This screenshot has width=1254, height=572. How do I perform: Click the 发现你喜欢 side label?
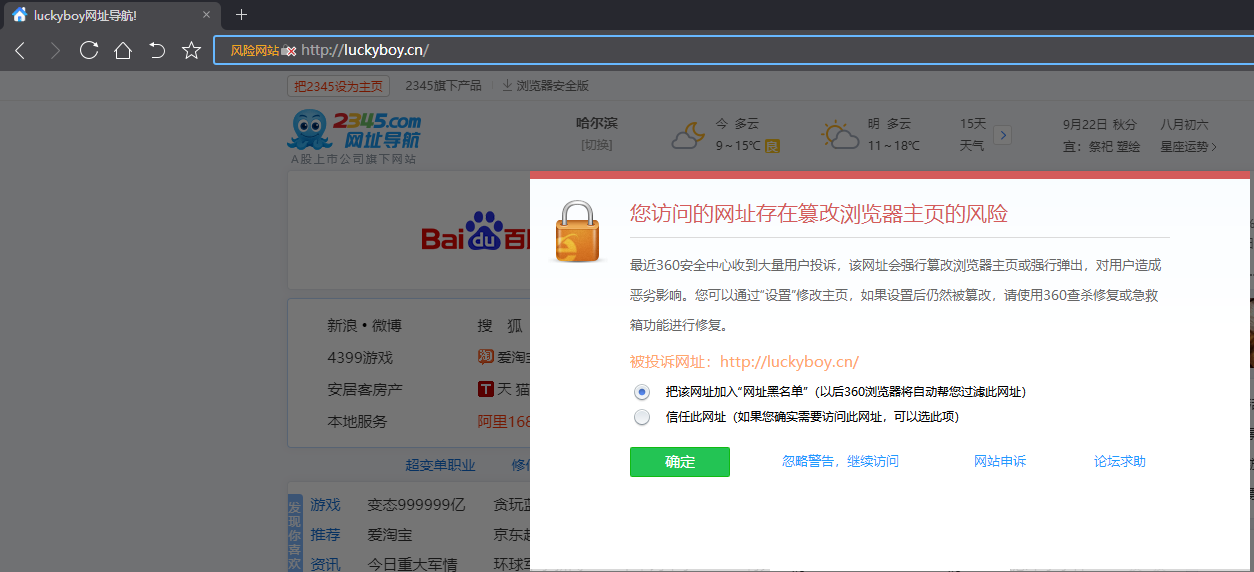[x=295, y=533]
